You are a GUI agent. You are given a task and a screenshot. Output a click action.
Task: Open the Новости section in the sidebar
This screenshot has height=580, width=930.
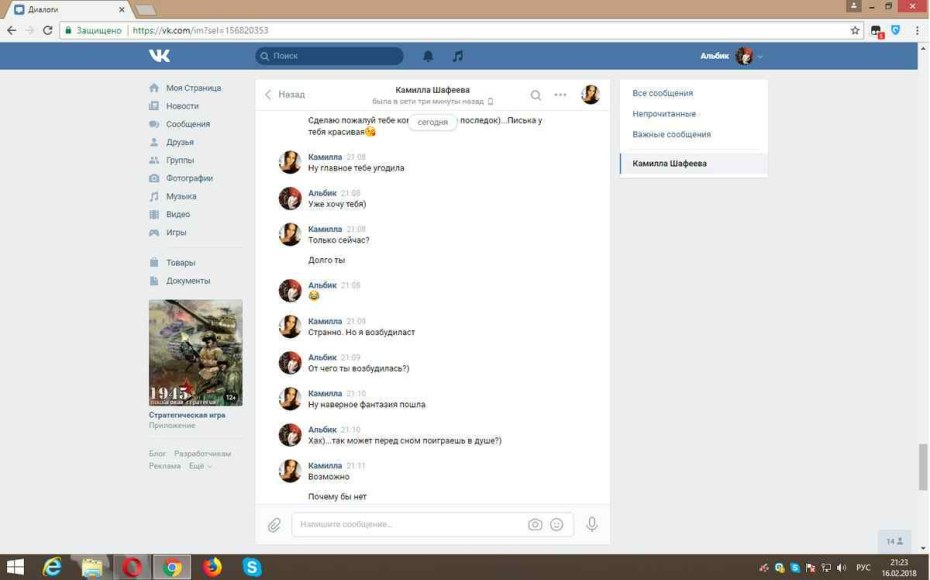coord(182,105)
